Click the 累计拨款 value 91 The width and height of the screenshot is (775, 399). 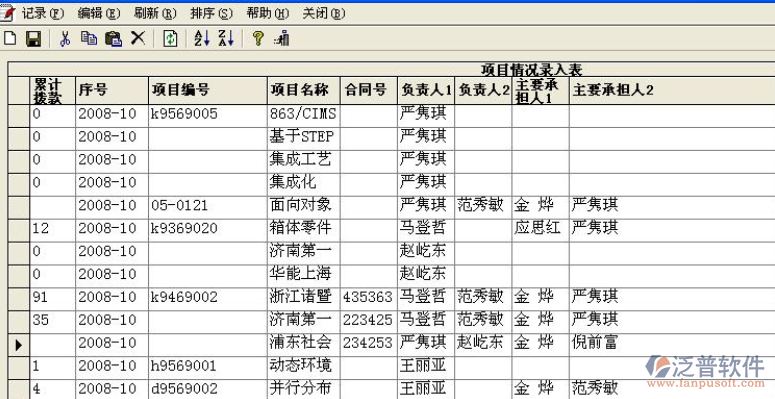tap(53, 298)
